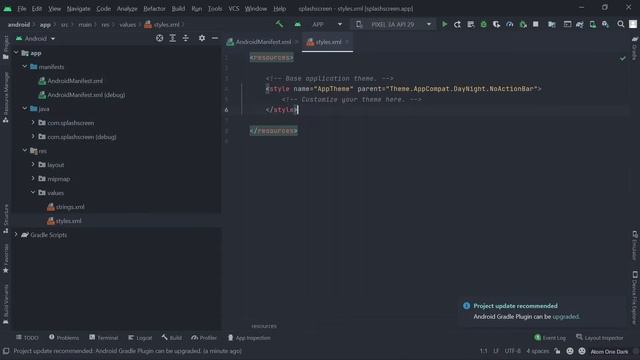Expand the Gradle Scripts node
Viewport: 640px width, 360px height.
click(x=16, y=234)
